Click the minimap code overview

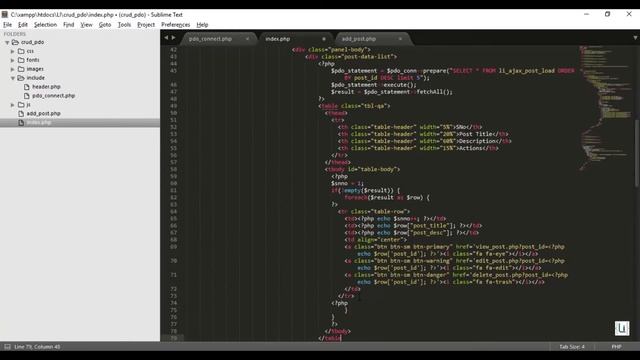point(606,108)
